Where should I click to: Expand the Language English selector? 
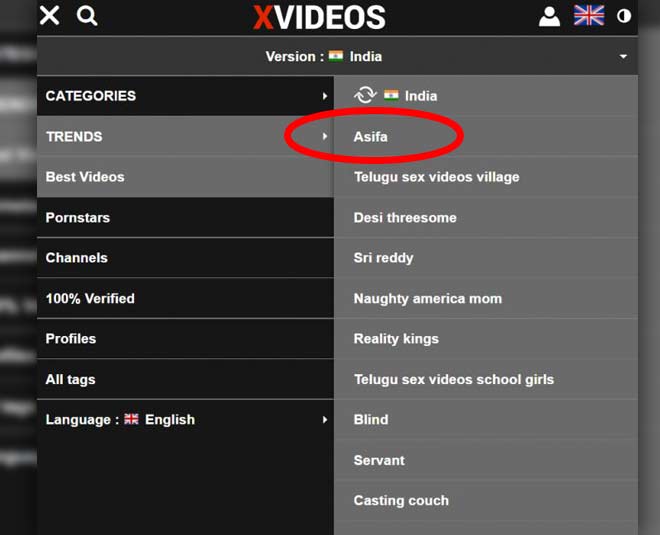tap(325, 420)
